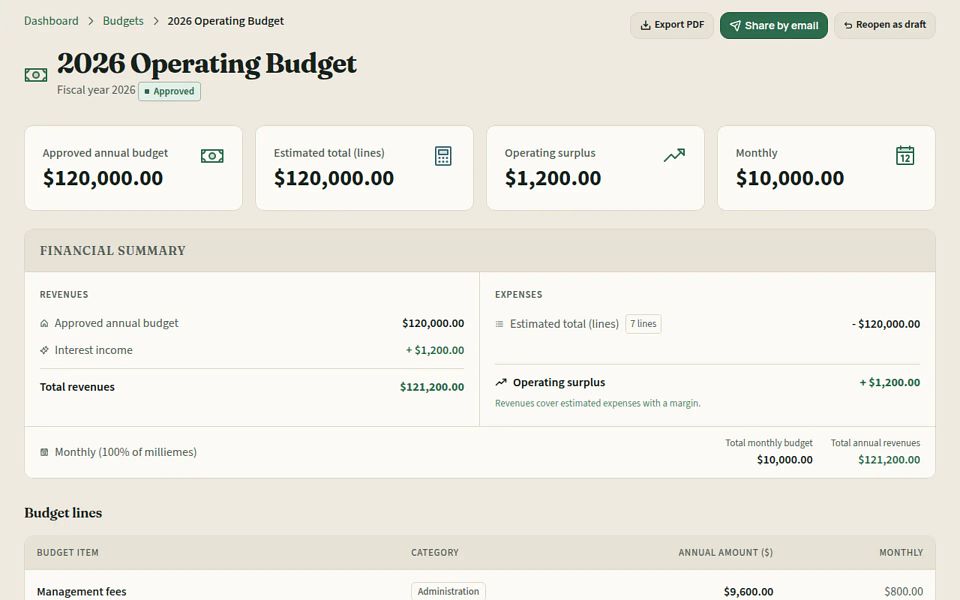Click the Management fees budget line

[81, 591]
